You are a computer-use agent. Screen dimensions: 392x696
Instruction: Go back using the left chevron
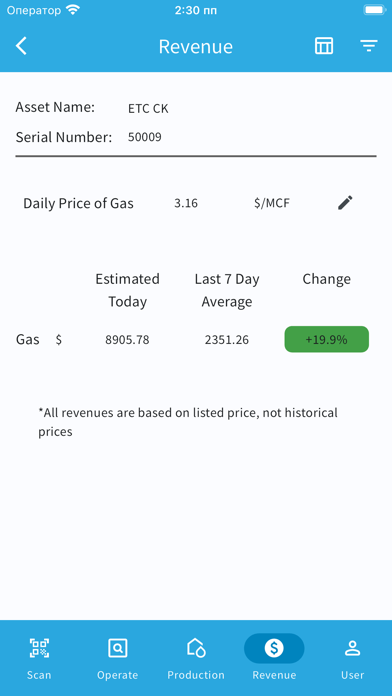point(21,46)
